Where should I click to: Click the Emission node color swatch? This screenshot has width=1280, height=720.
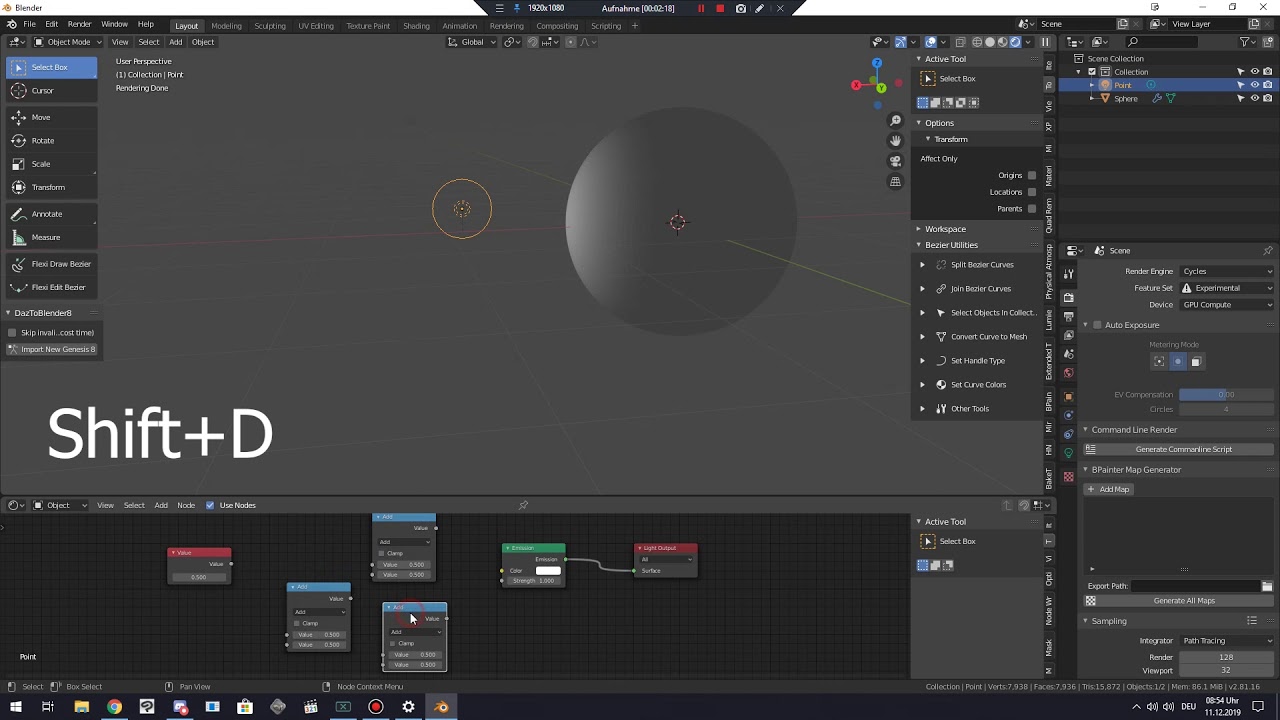(548, 570)
